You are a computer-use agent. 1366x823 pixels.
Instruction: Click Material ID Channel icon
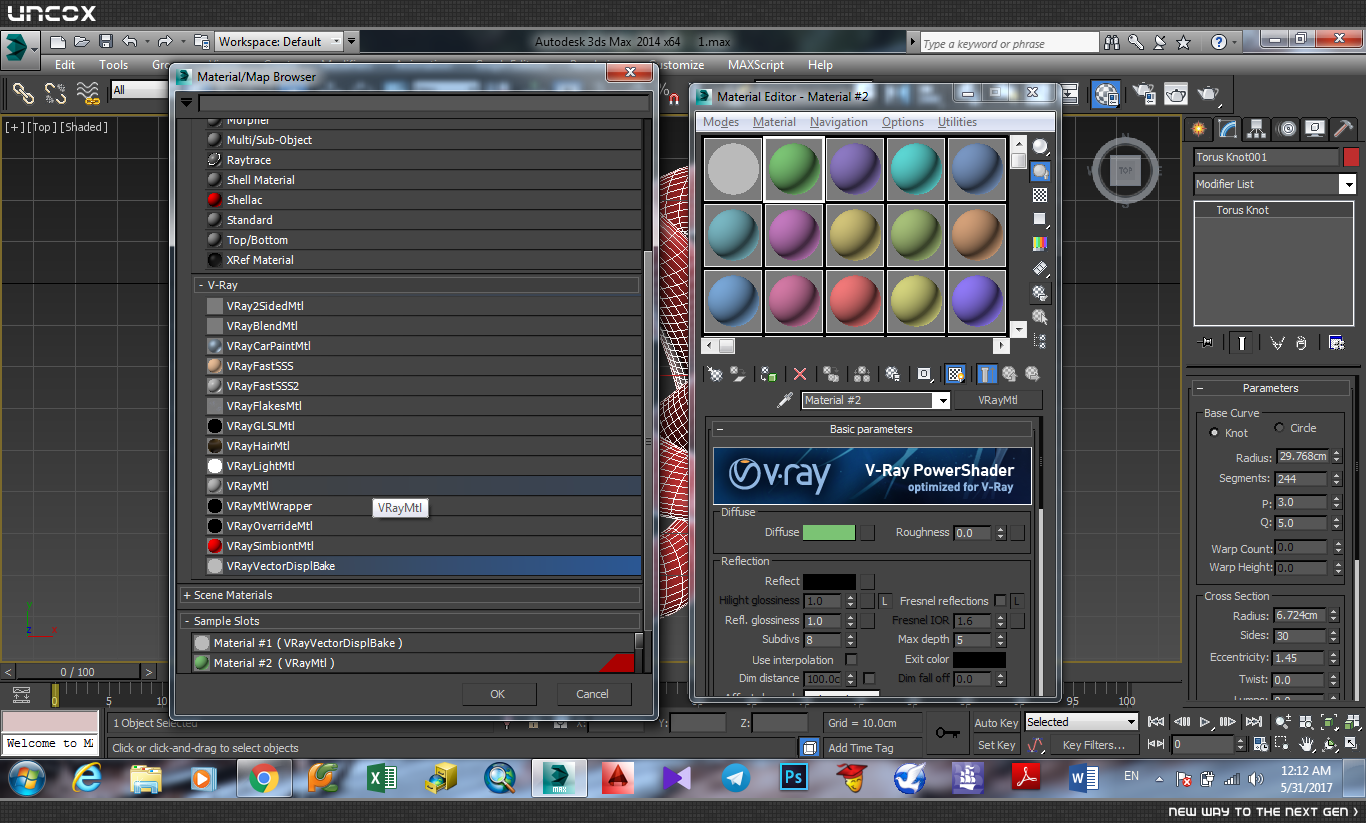pyautogui.click(x=924, y=374)
